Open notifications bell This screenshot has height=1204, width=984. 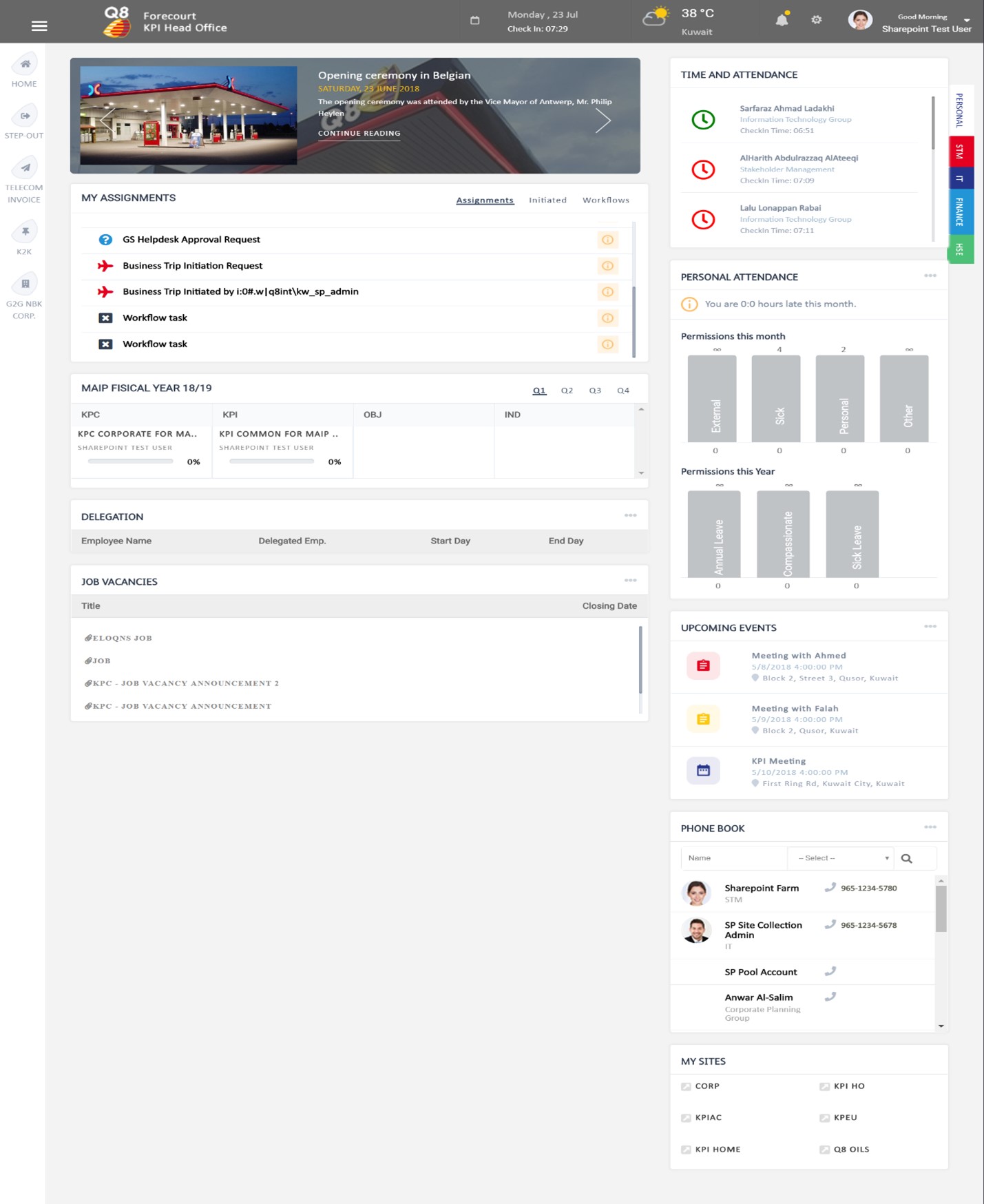782,19
